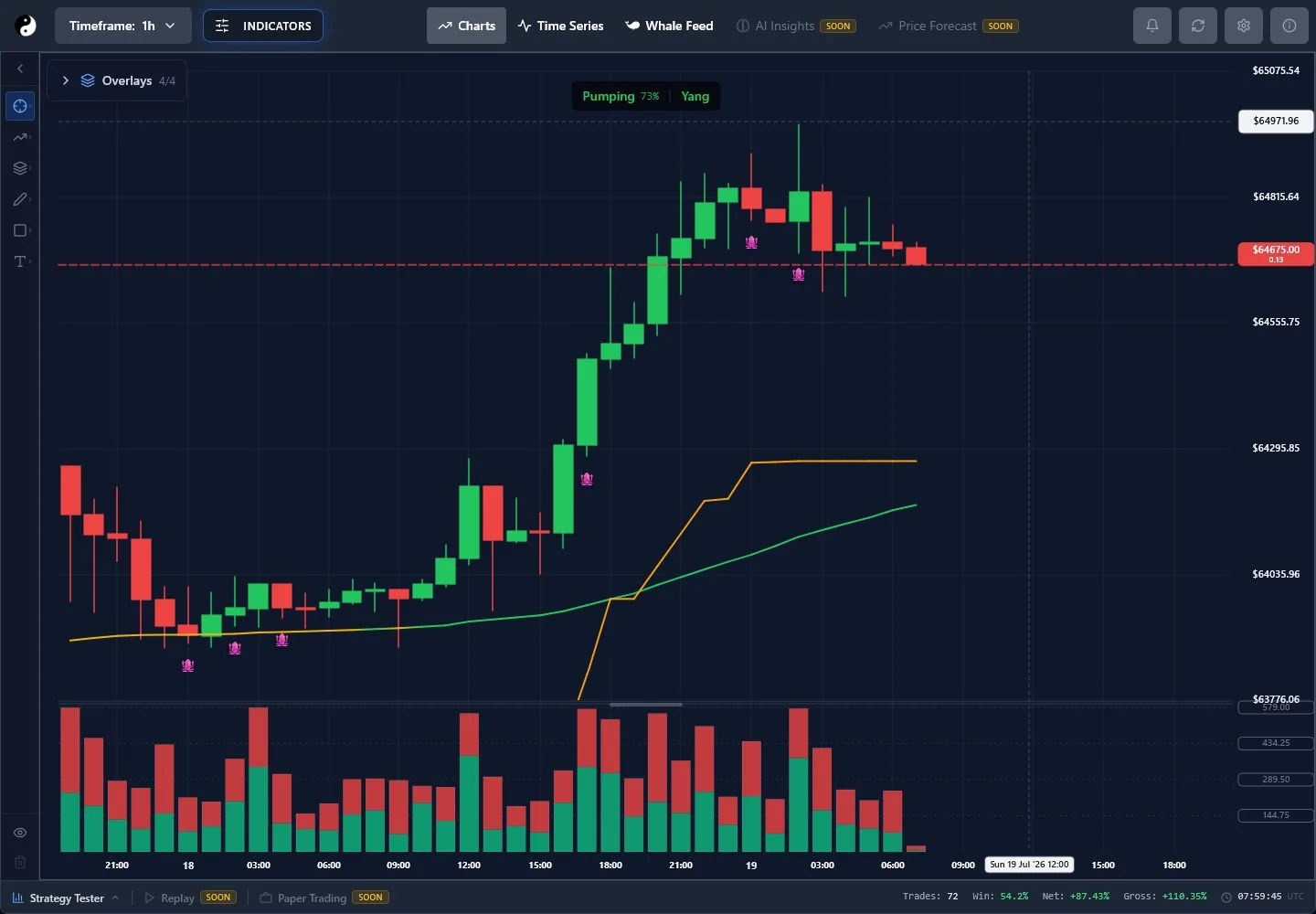Grab the volume pane divider handle
This screenshot has width=1316, height=914.
(646, 705)
